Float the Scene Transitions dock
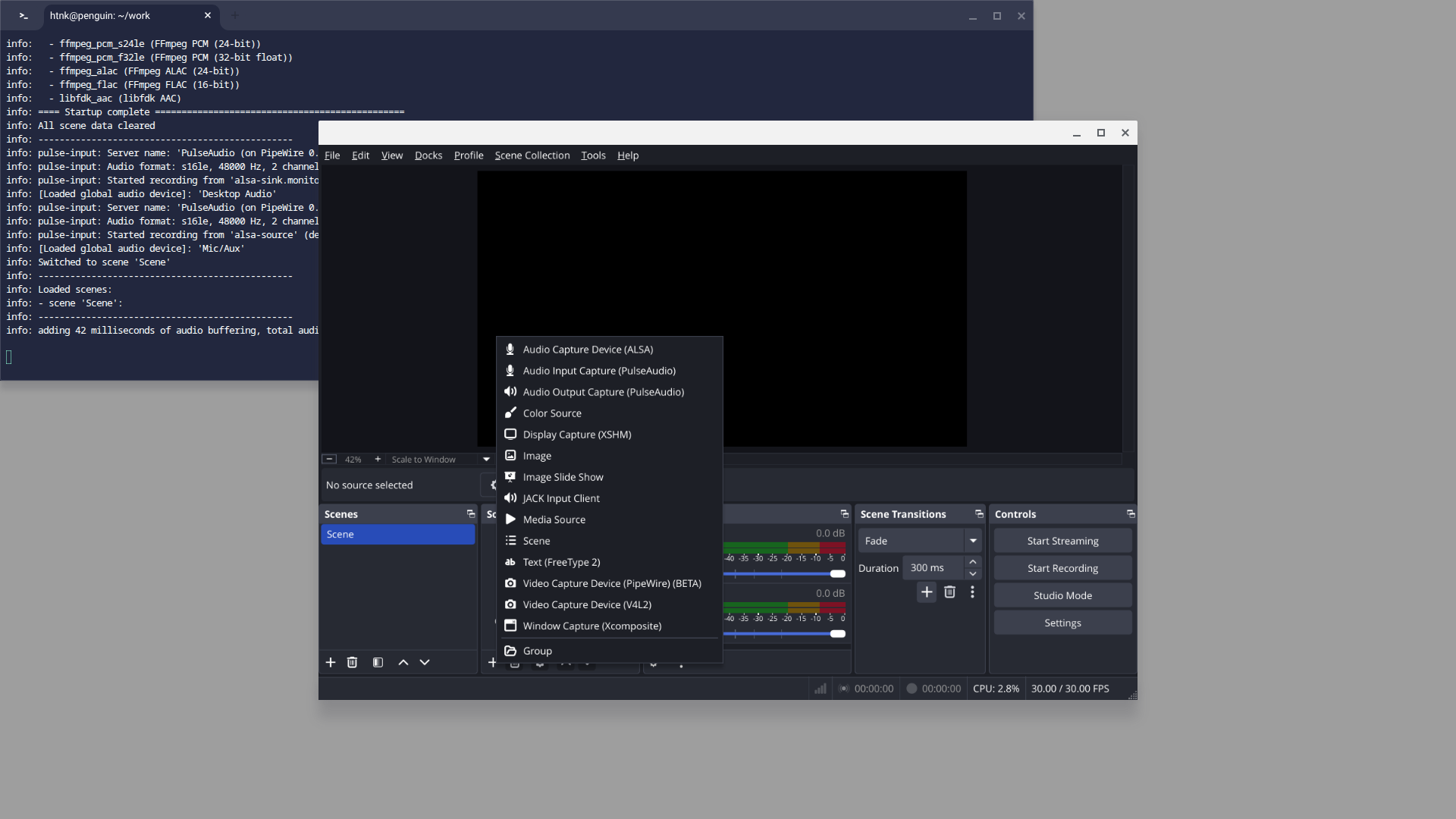 point(979,514)
